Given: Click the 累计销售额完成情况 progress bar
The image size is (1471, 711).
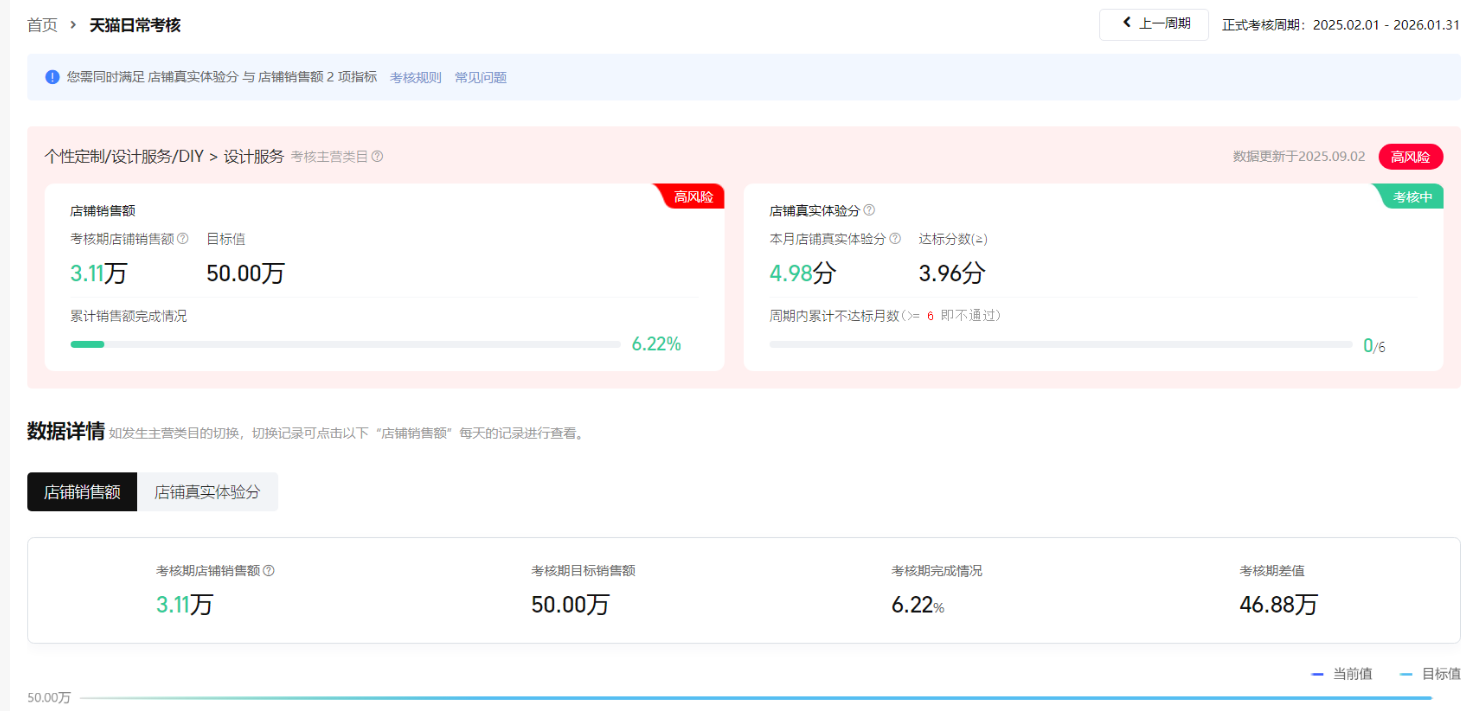Looking at the screenshot, I should coord(345,344).
